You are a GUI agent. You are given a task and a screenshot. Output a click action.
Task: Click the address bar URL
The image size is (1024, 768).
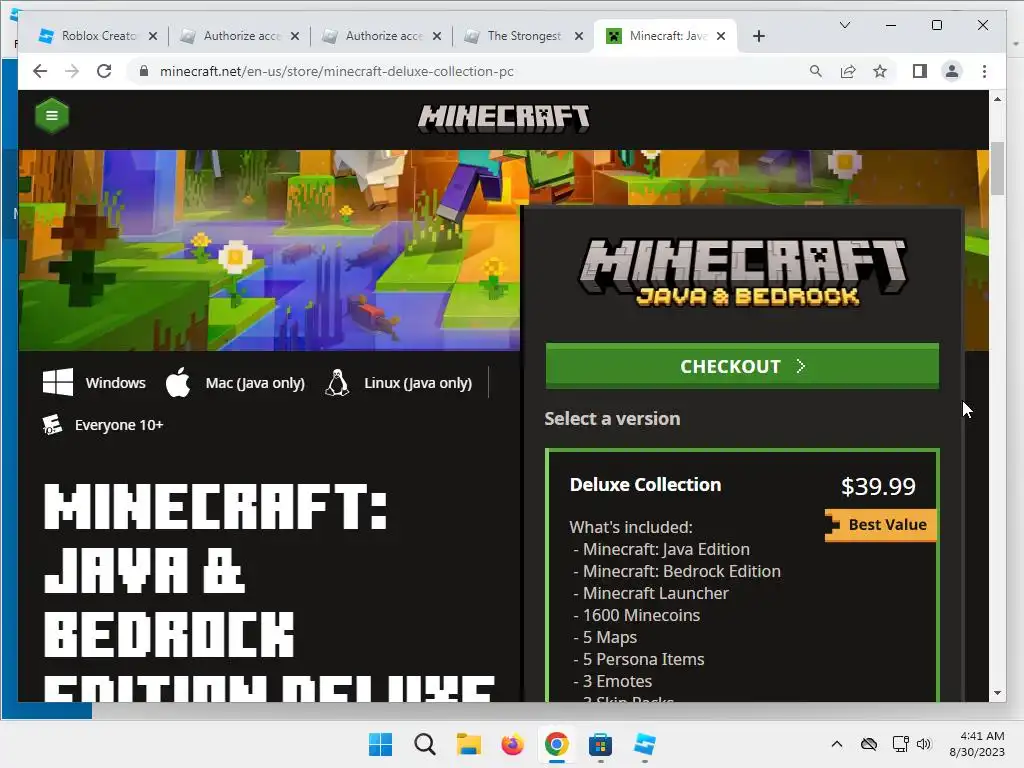coord(336,71)
